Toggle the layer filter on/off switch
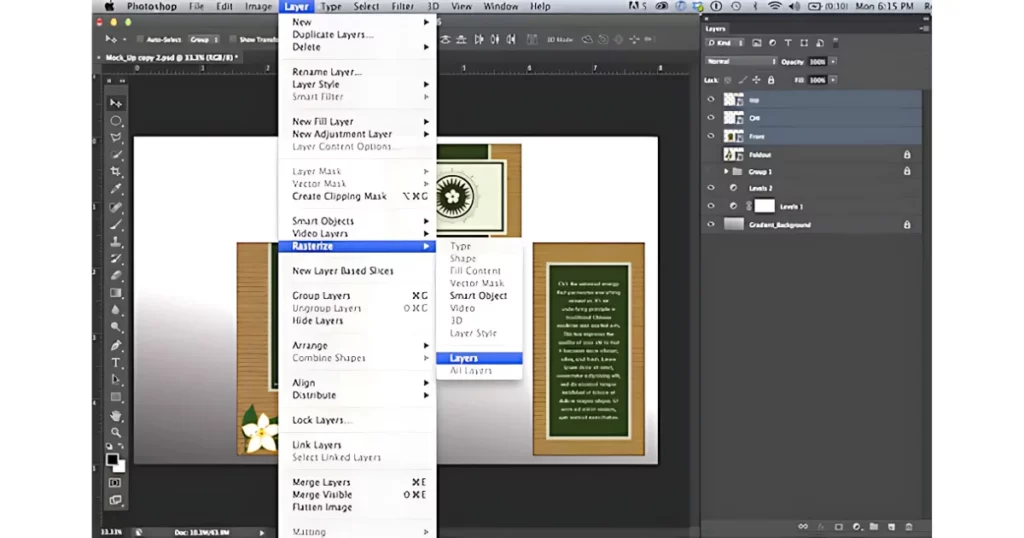The image size is (1024, 538). pos(835,43)
